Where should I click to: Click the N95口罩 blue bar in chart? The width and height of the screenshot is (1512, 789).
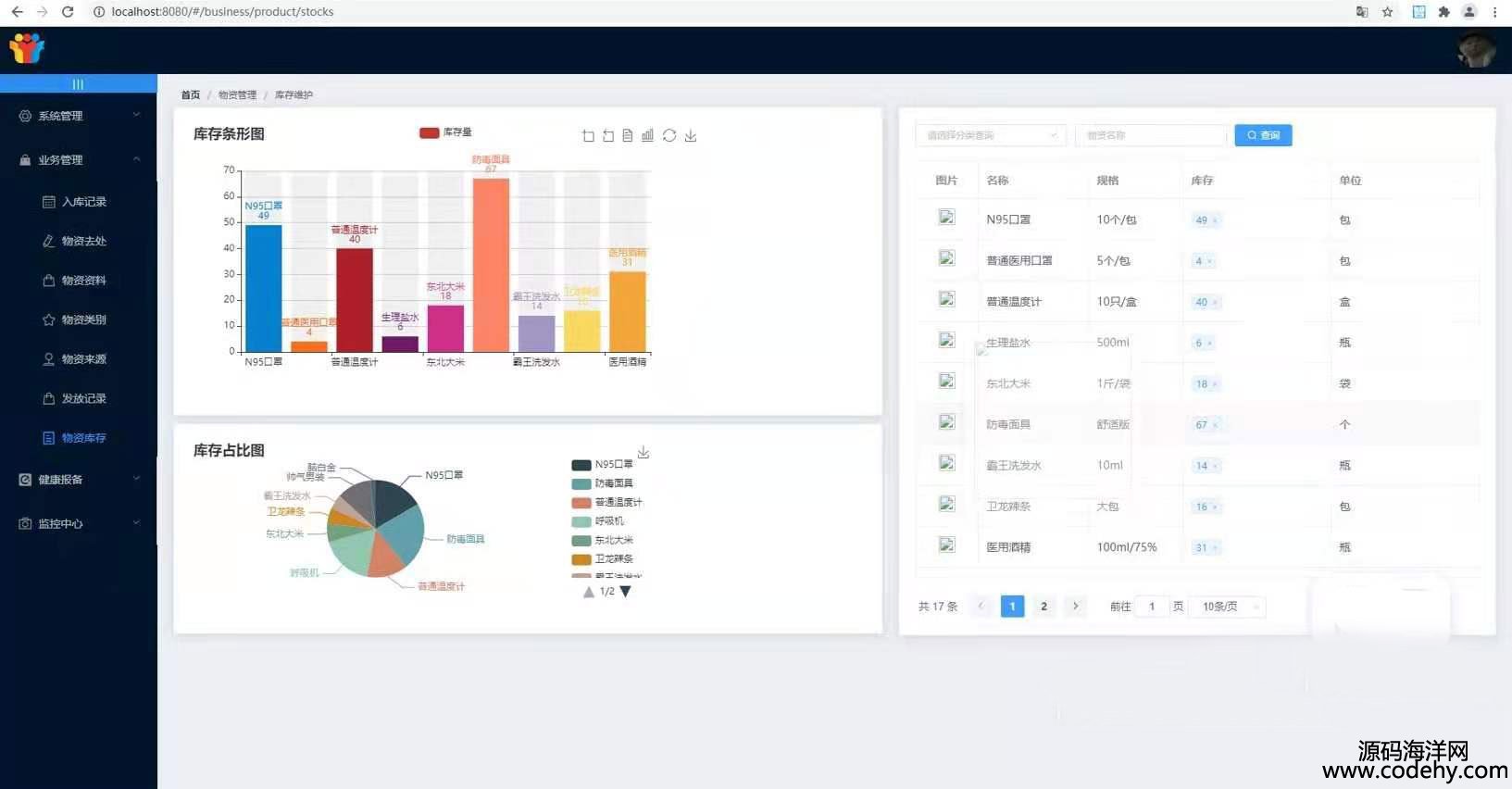pos(263,288)
